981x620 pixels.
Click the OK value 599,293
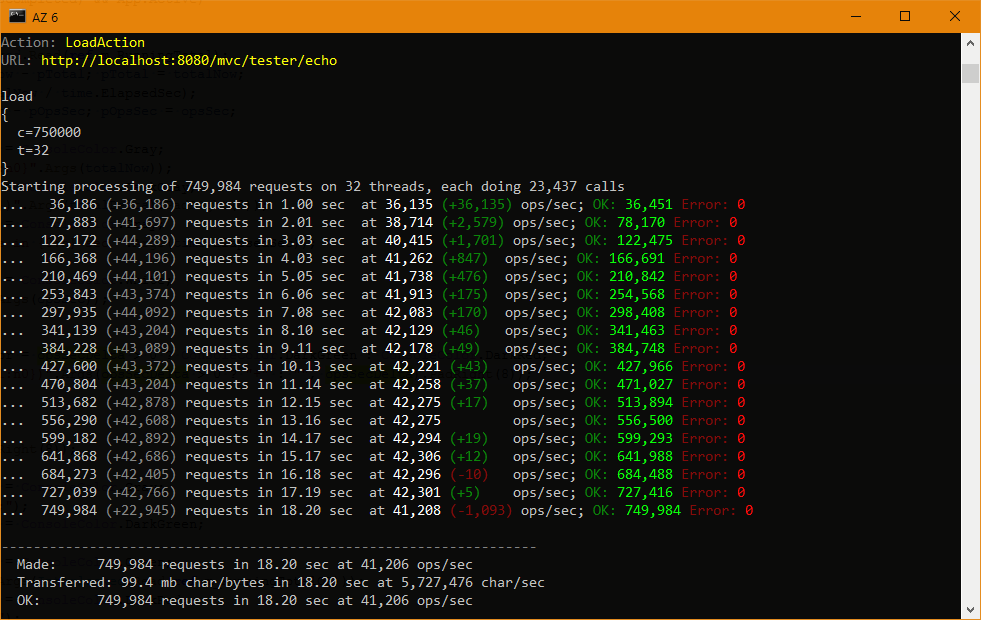(644, 439)
